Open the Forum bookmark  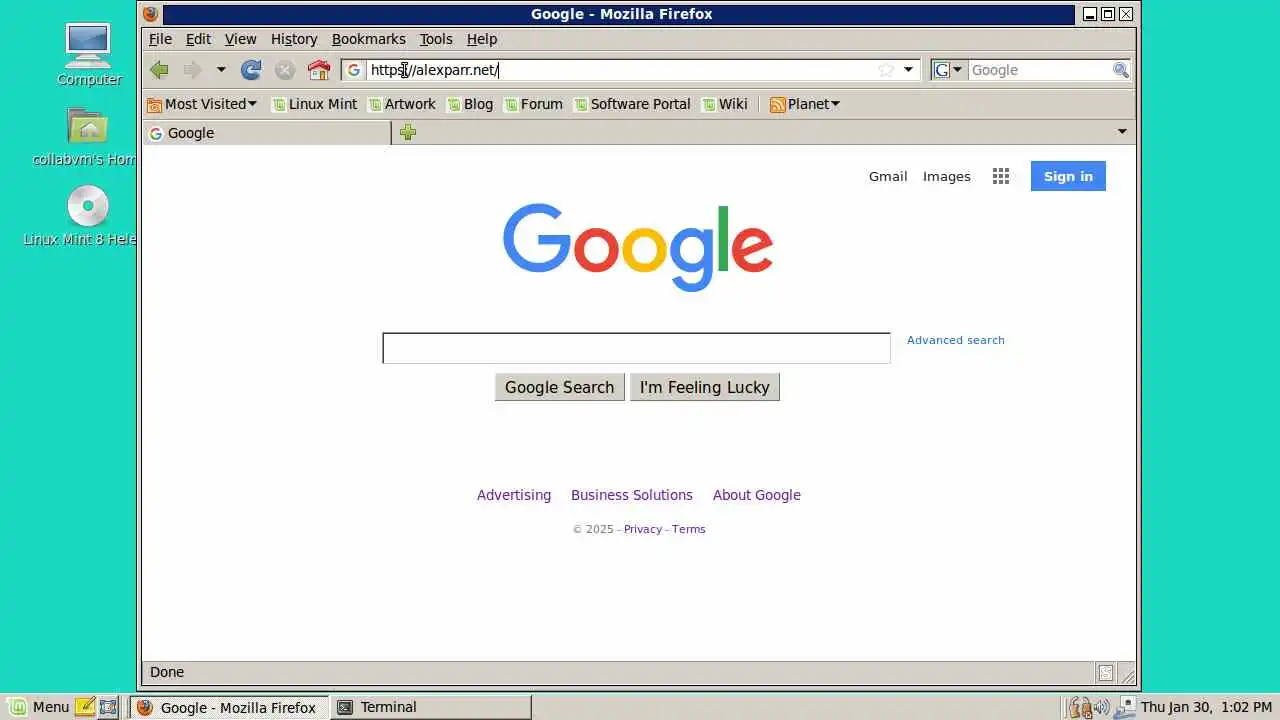tap(534, 104)
